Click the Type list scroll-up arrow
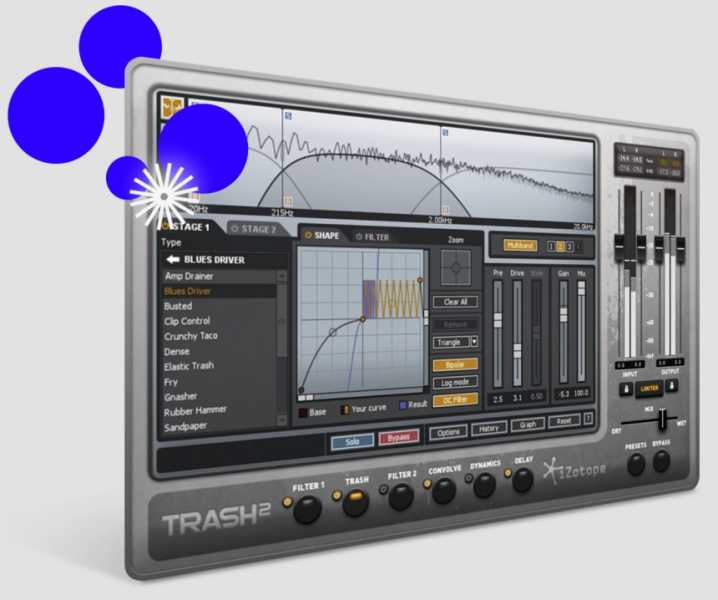 [x=282, y=276]
